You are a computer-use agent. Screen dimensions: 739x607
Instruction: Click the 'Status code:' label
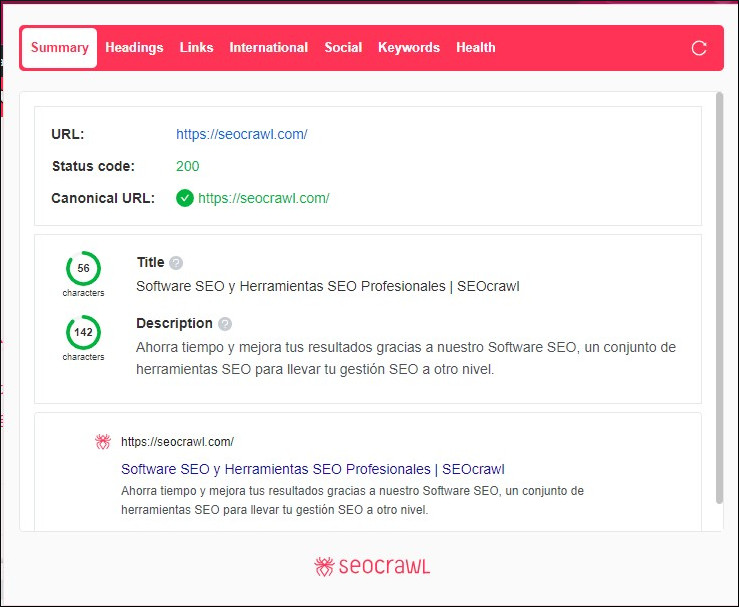coord(93,166)
